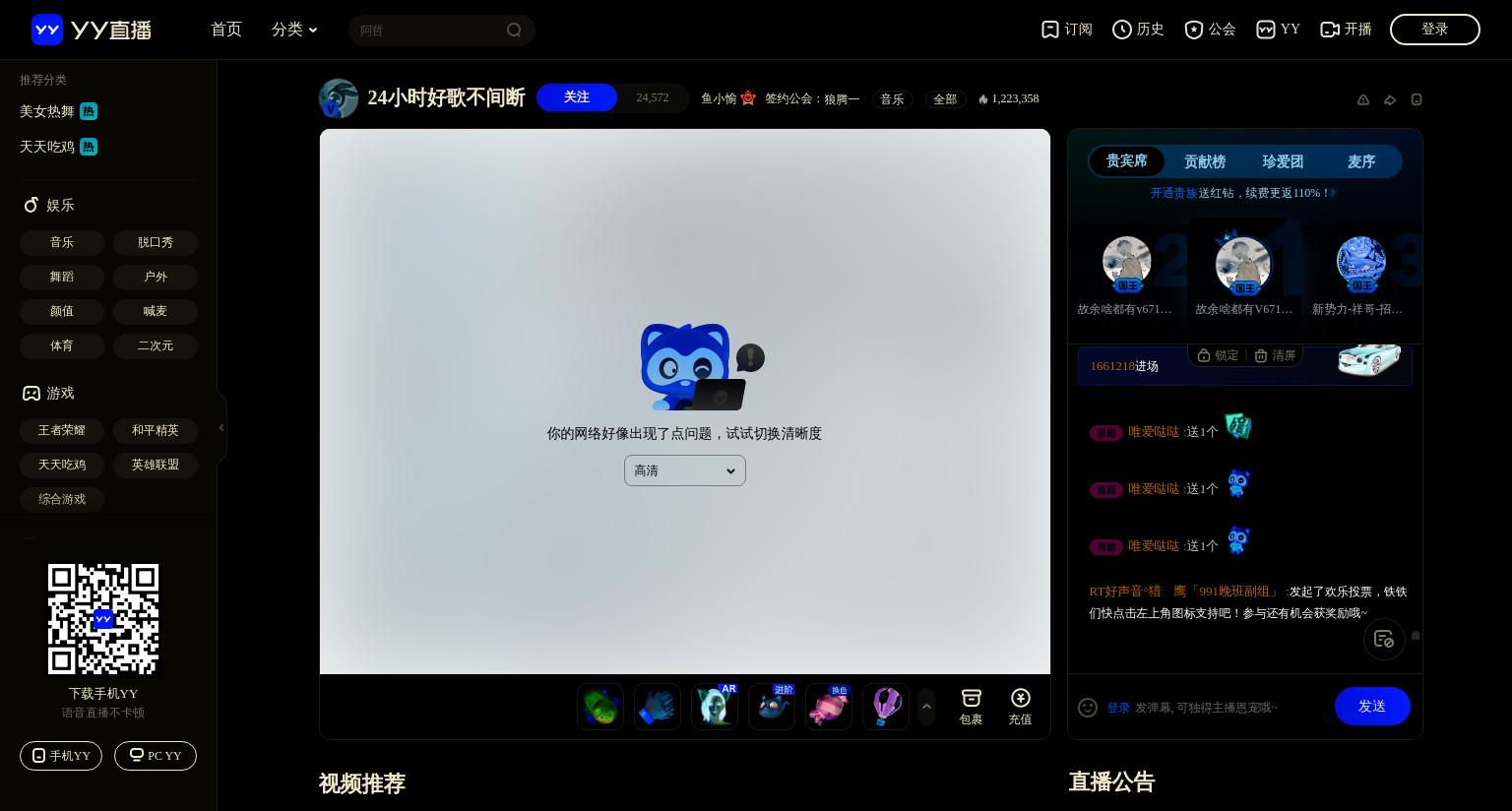Send the green melon gift
The height and width of the screenshot is (811, 1512).
click(x=600, y=707)
